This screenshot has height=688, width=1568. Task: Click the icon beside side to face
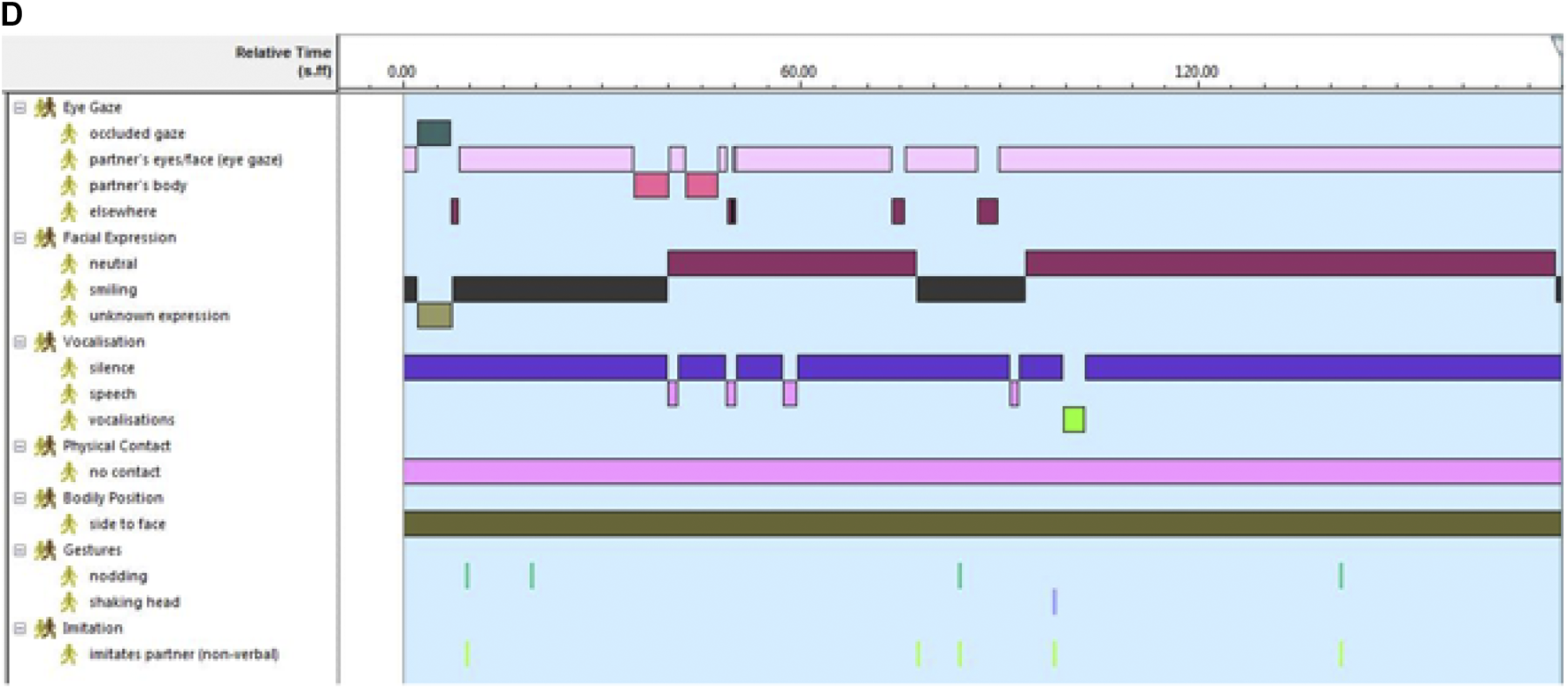tap(69, 524)
